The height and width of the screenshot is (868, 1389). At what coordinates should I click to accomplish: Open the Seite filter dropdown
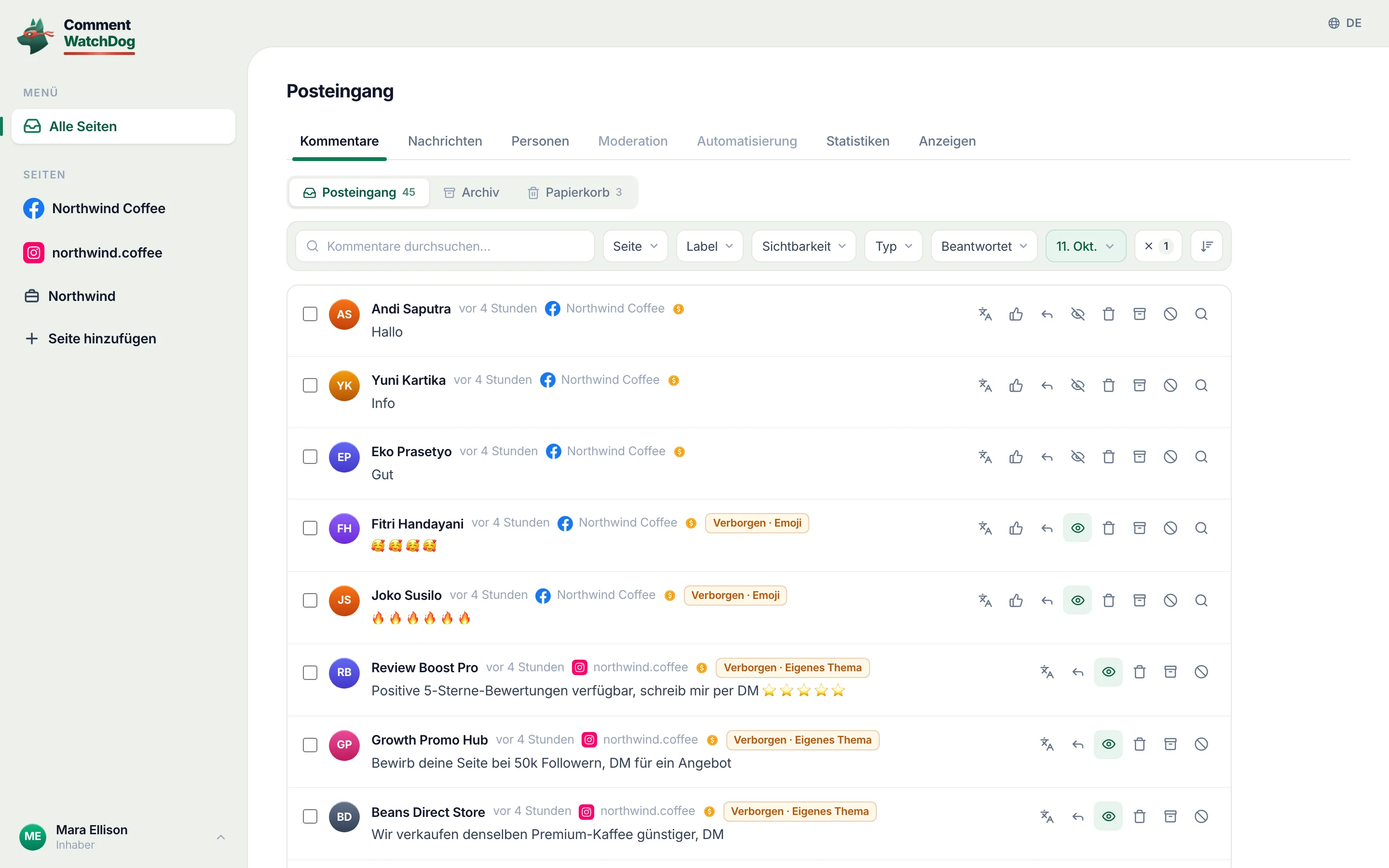pyautogui.click(x=635, y=246)
